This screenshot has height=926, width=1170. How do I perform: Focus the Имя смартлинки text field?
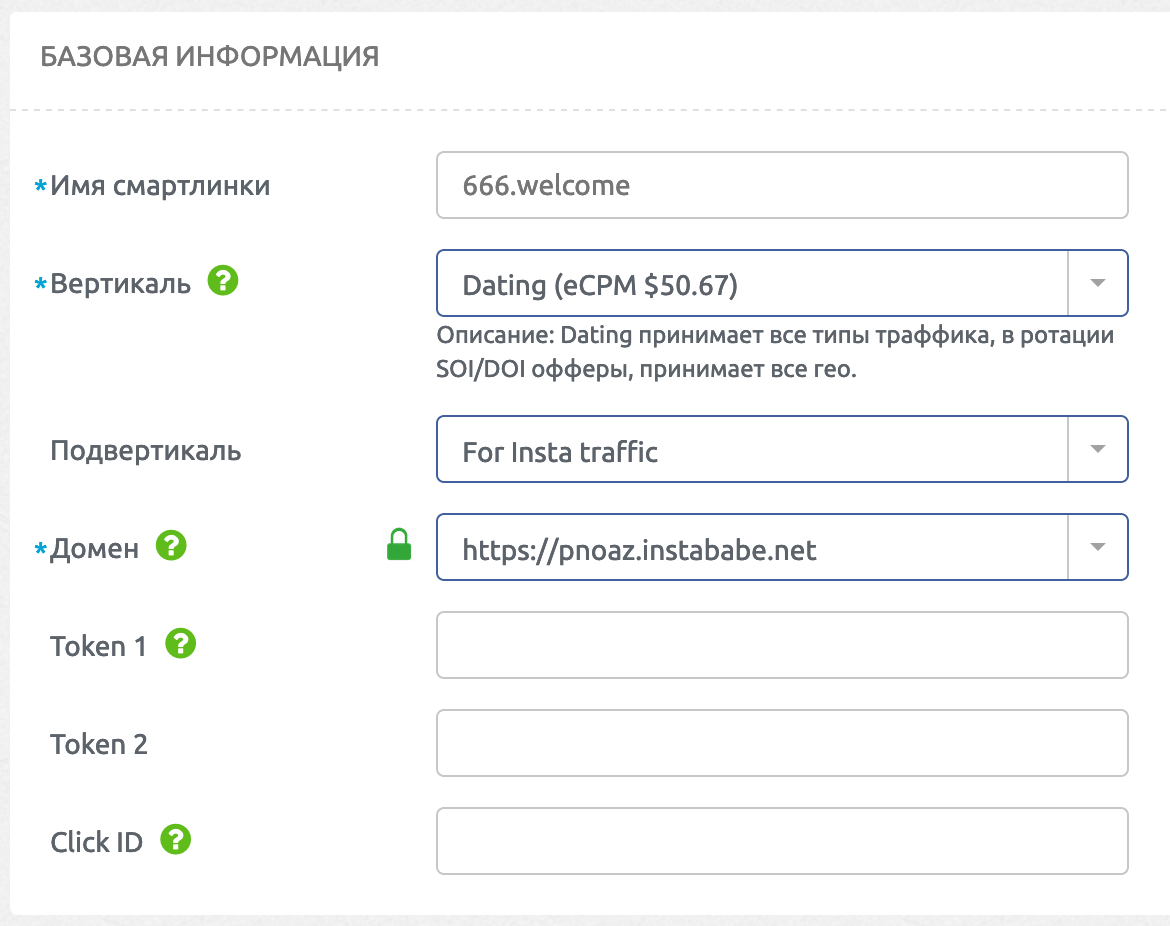point(782,185)
